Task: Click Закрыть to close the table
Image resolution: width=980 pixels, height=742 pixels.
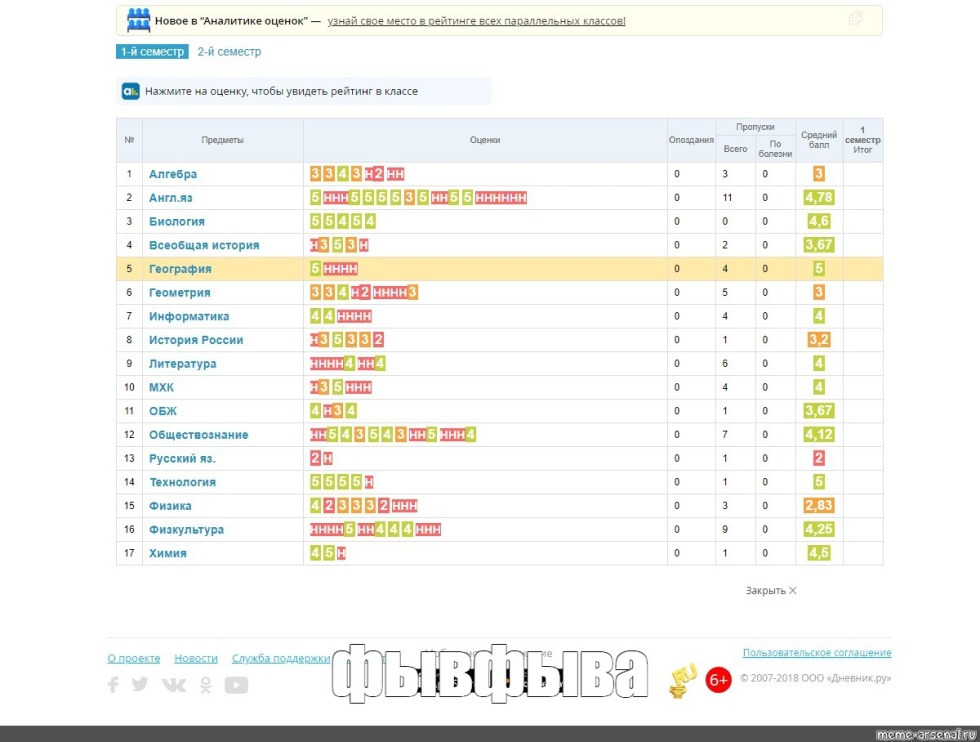Action: coord(770,591)
